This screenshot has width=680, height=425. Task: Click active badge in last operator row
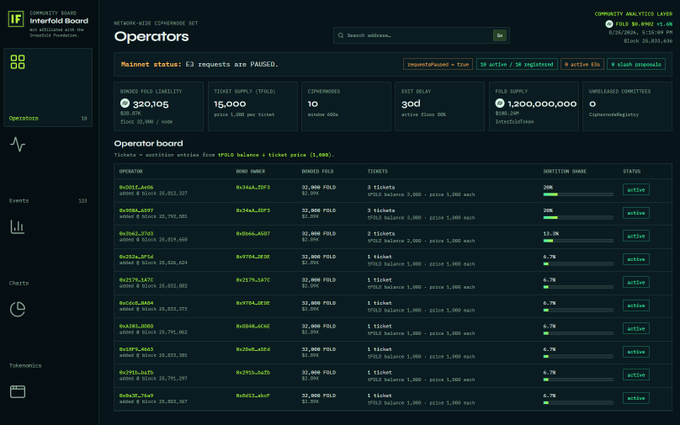click(x=636, y=398)
